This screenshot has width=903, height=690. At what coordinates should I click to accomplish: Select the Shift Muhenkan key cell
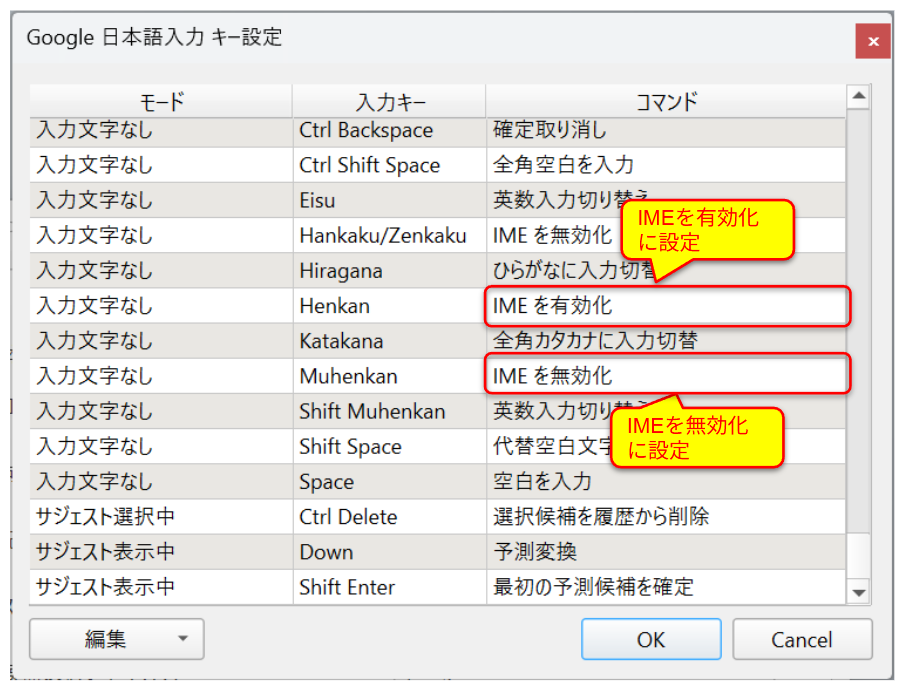coord(390,411)
